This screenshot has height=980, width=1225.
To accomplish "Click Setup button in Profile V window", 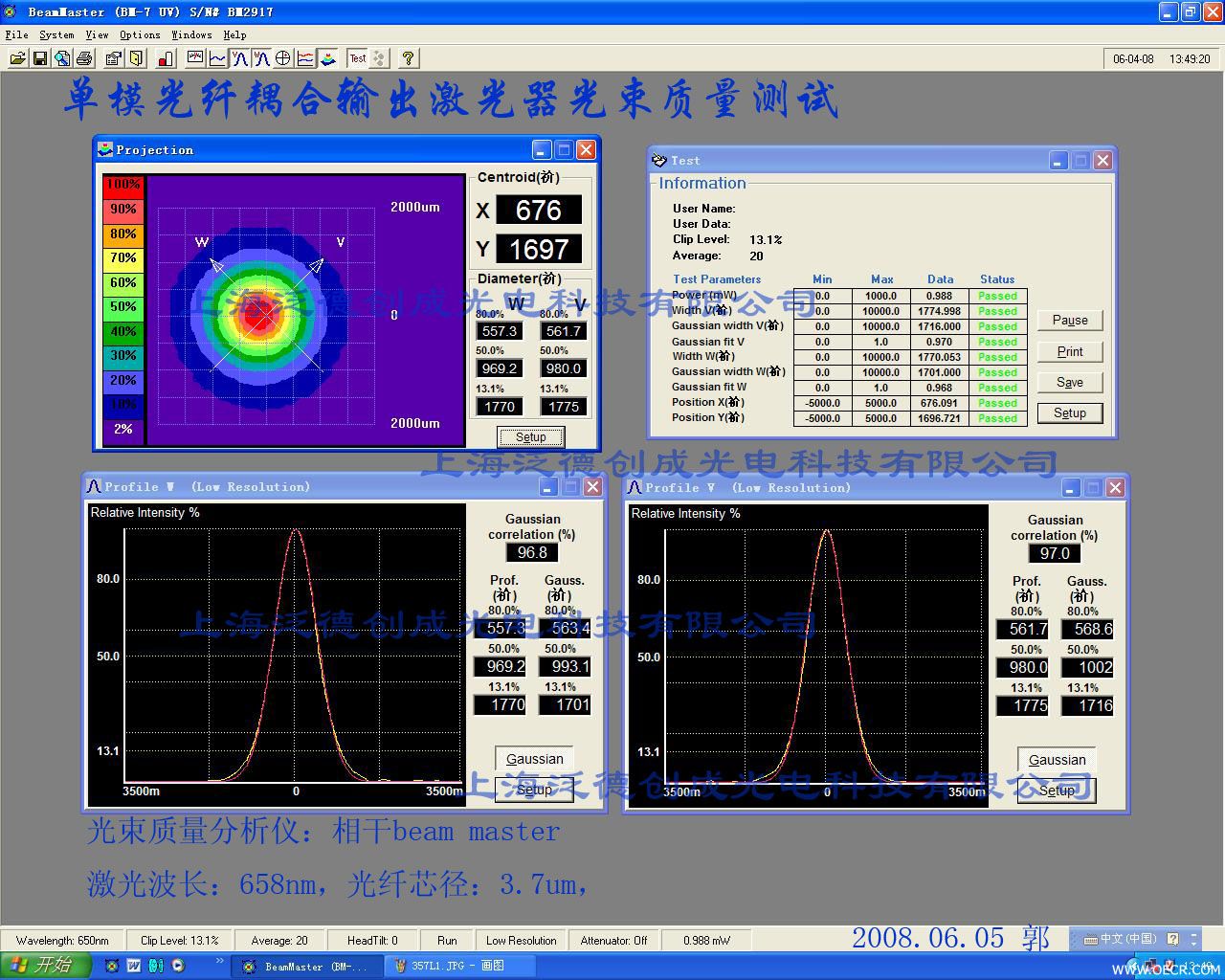I will [1057, 791].
